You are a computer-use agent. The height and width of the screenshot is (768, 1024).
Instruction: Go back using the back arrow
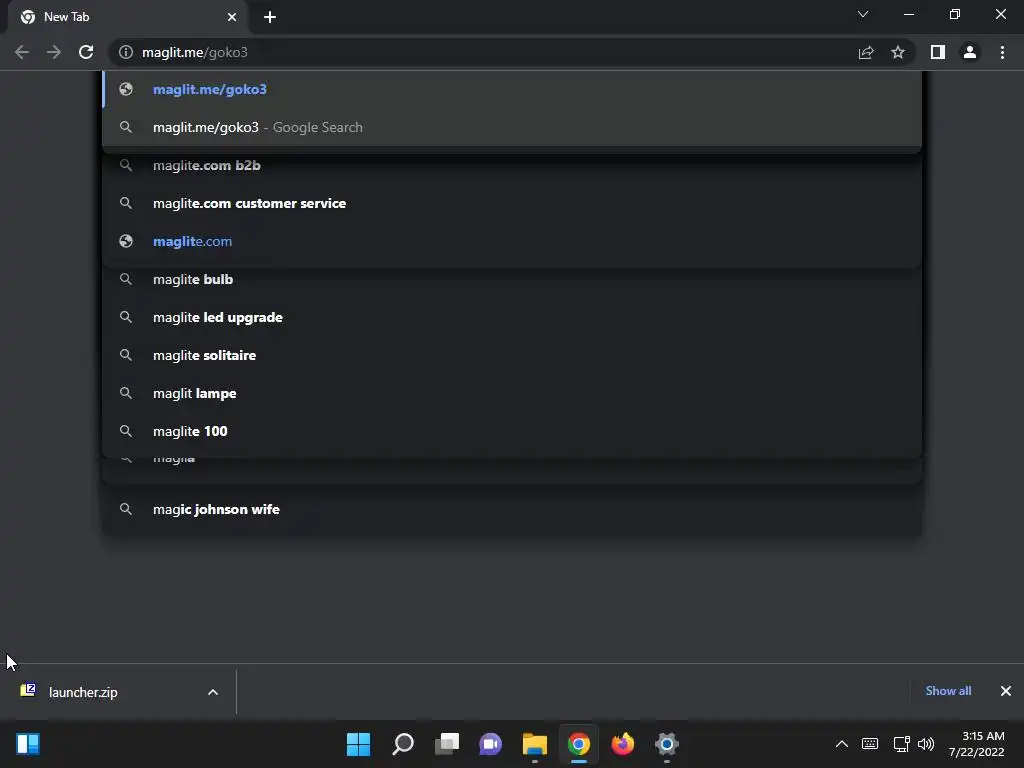(x=22, y=52)
